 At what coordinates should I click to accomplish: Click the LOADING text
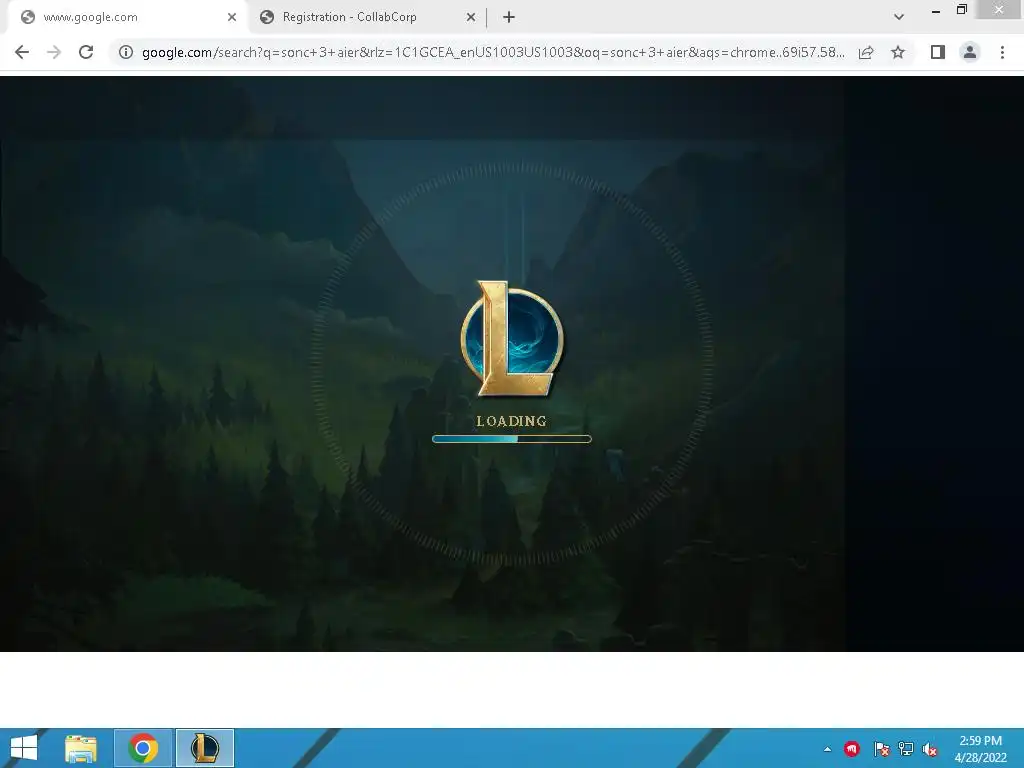(x=511, y=421)
